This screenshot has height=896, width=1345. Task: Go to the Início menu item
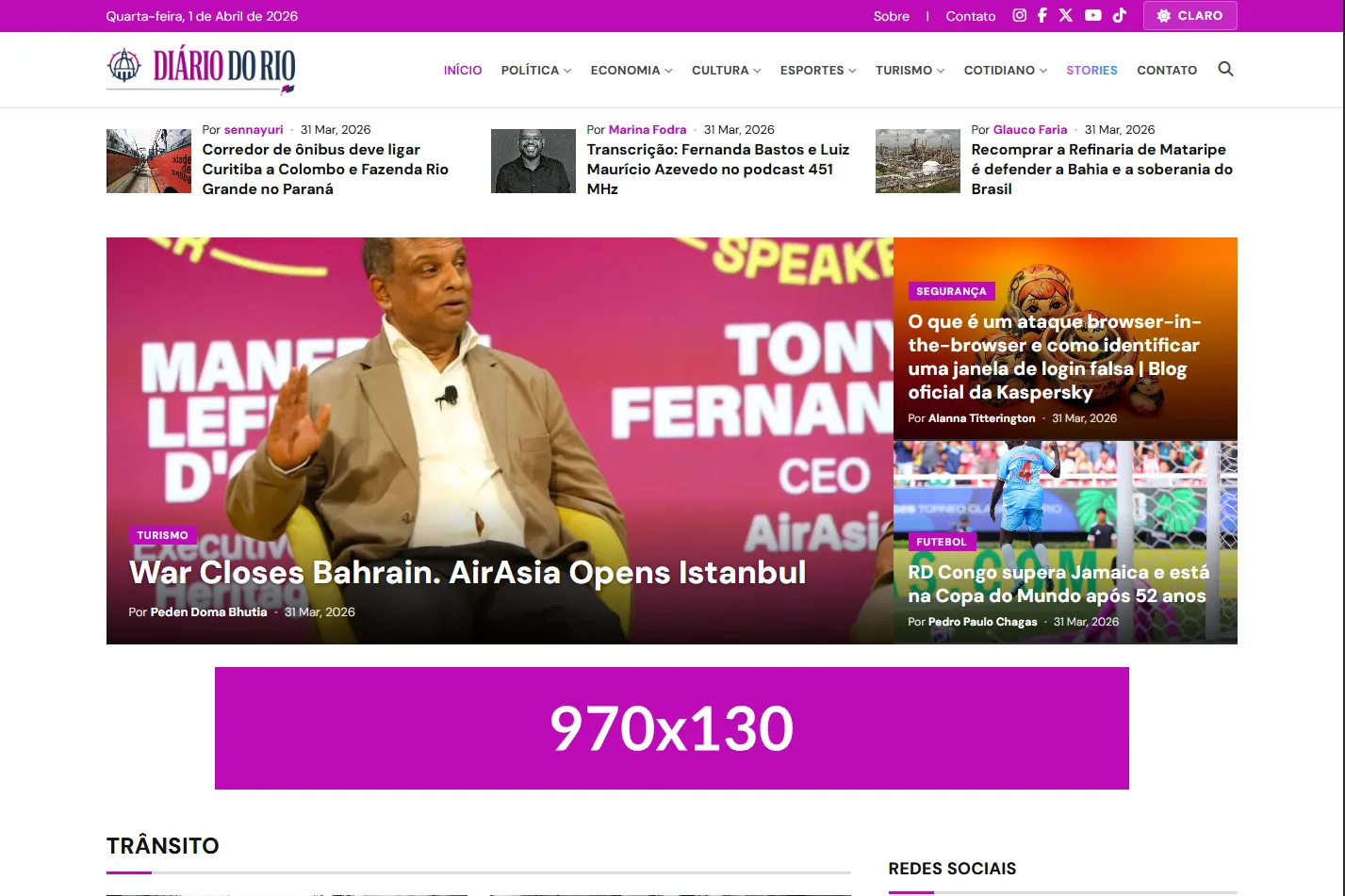(x=463, y=70)
